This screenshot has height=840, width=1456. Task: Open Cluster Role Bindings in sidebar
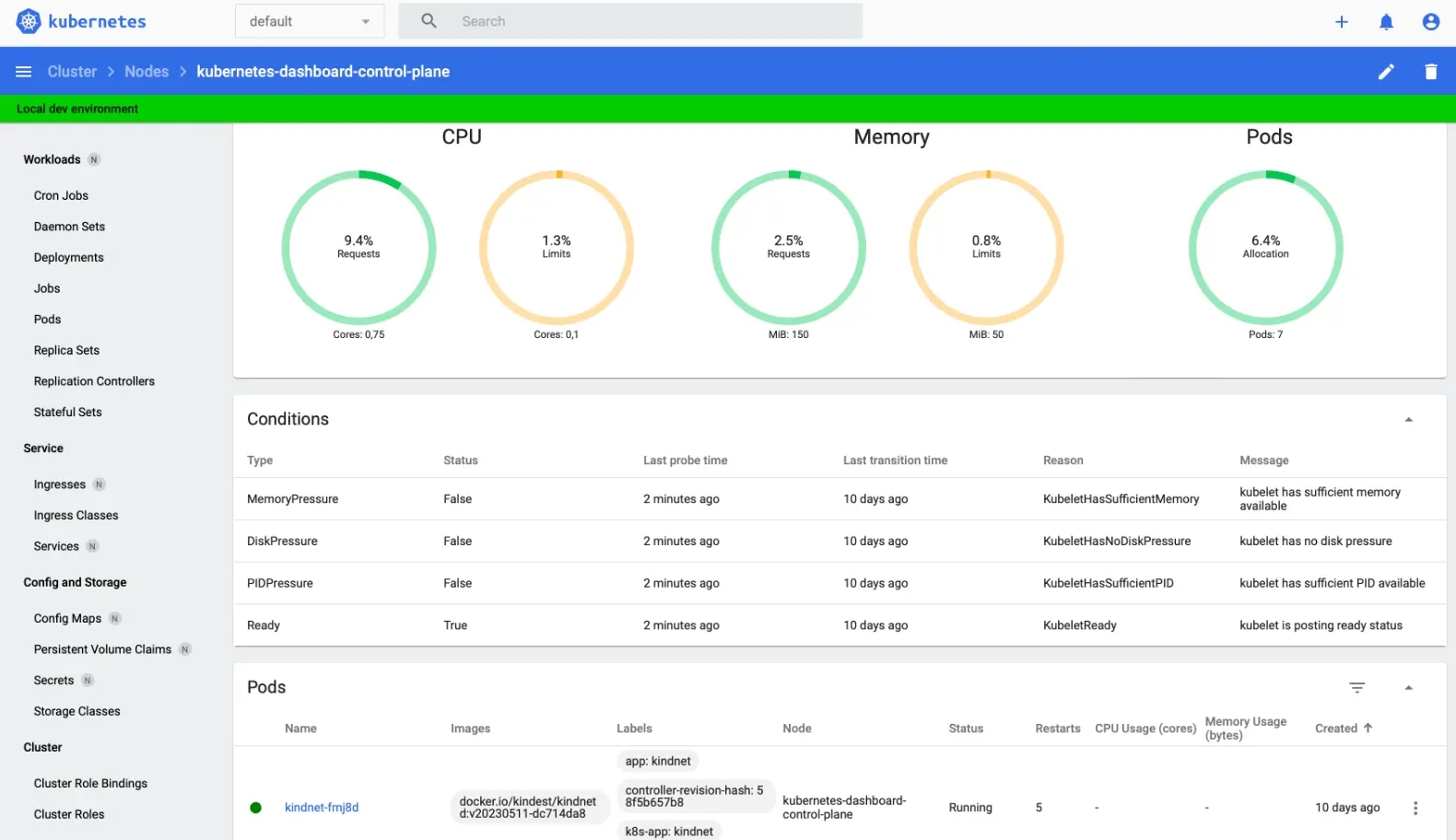pos(90,784)
